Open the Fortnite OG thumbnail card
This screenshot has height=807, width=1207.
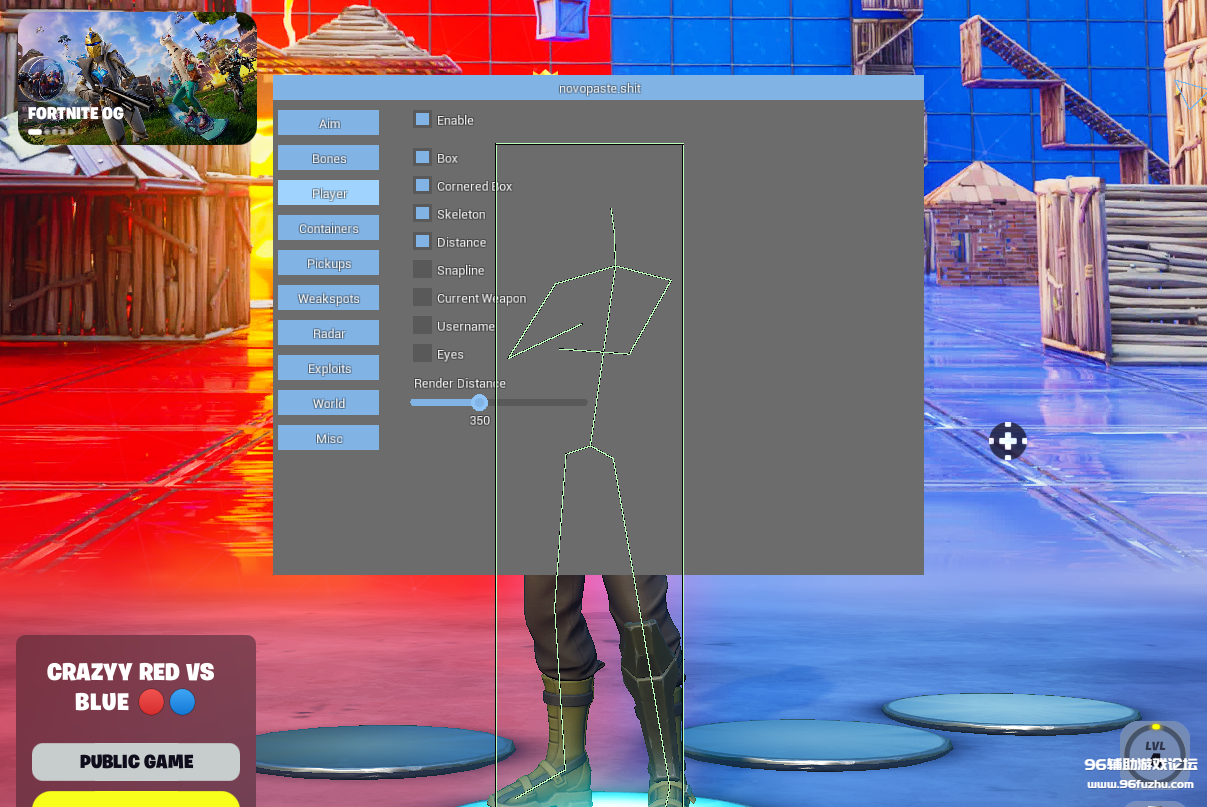pyautogui.click(x=138, y=78)
